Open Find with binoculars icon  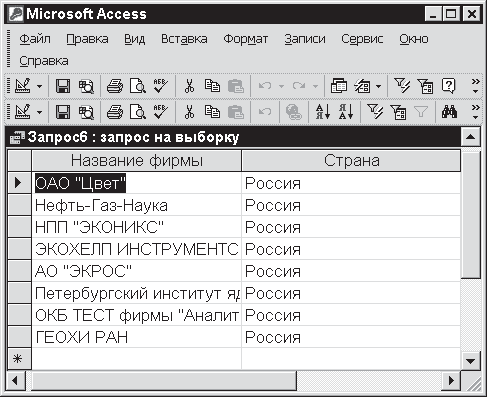(x=449, y=112)
